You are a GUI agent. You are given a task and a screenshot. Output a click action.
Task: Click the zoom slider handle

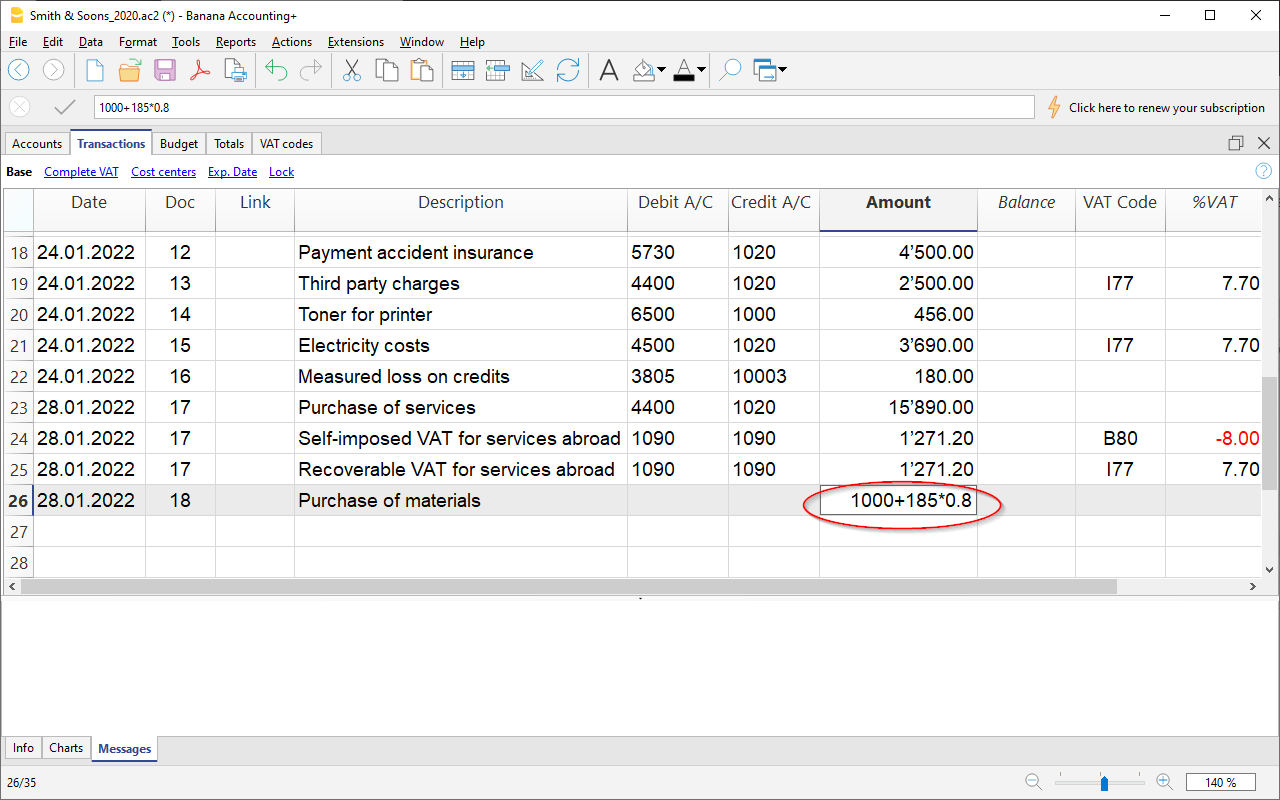[1104, 782]
